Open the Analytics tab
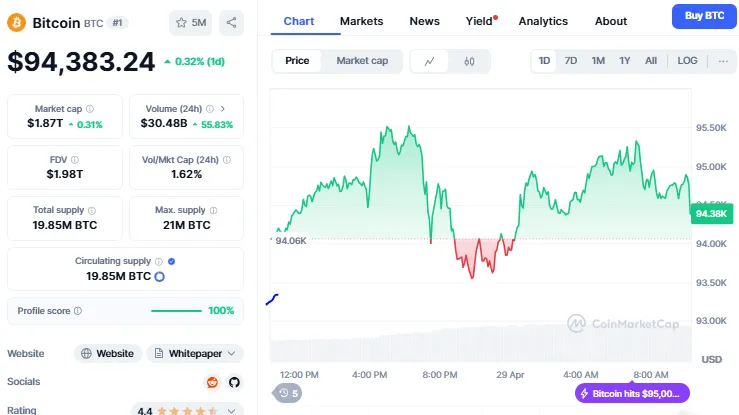 coord(543,21)
